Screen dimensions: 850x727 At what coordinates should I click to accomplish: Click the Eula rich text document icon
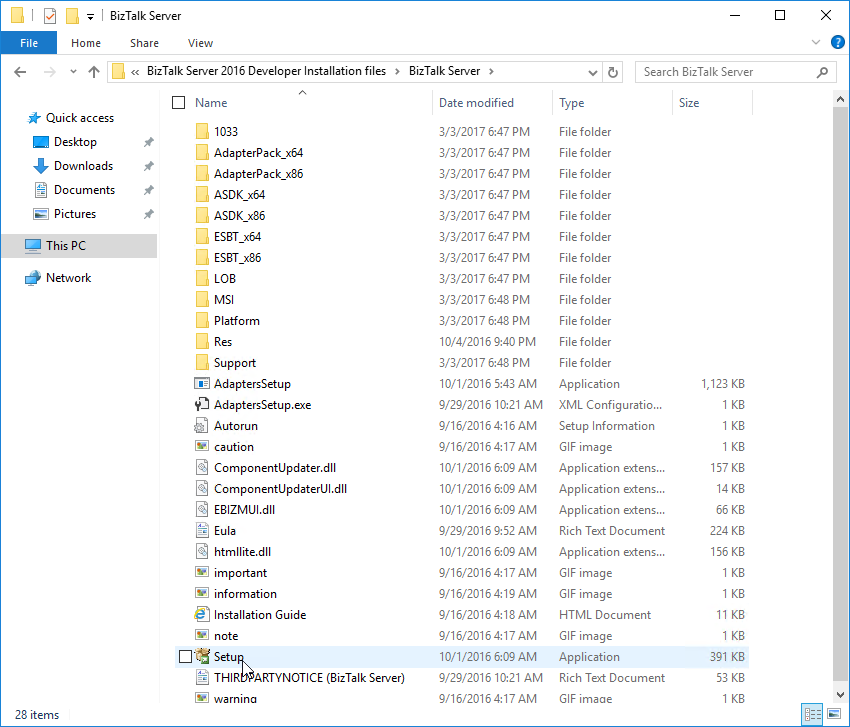[x=202, y=530]
